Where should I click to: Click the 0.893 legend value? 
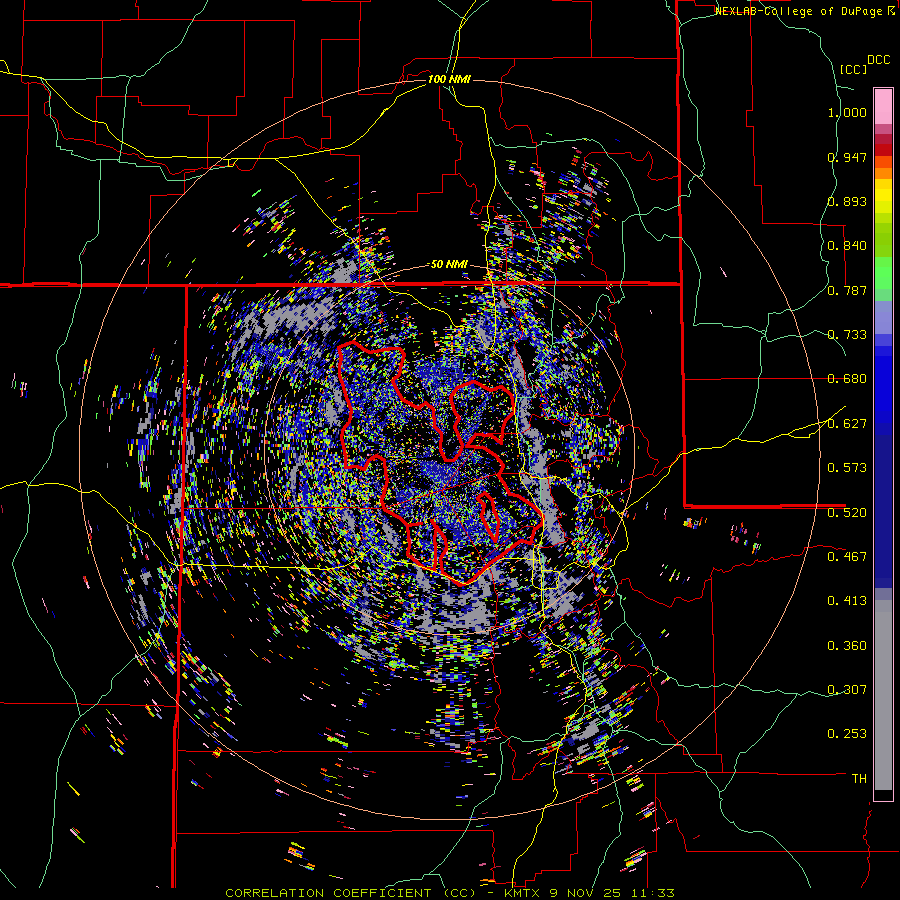pyautogui.click(x=847, y=201)
